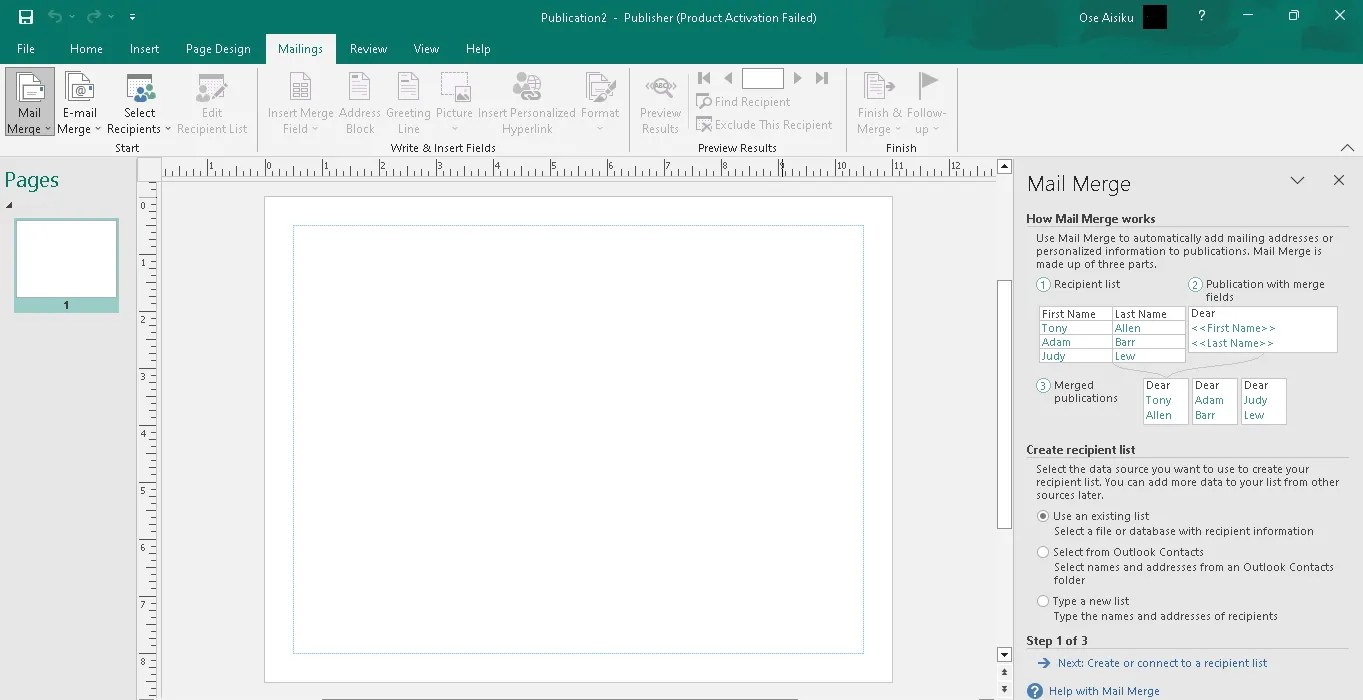Select the E-mail Merge icon
Screen dimensions: 1363x700
[79, 100]
